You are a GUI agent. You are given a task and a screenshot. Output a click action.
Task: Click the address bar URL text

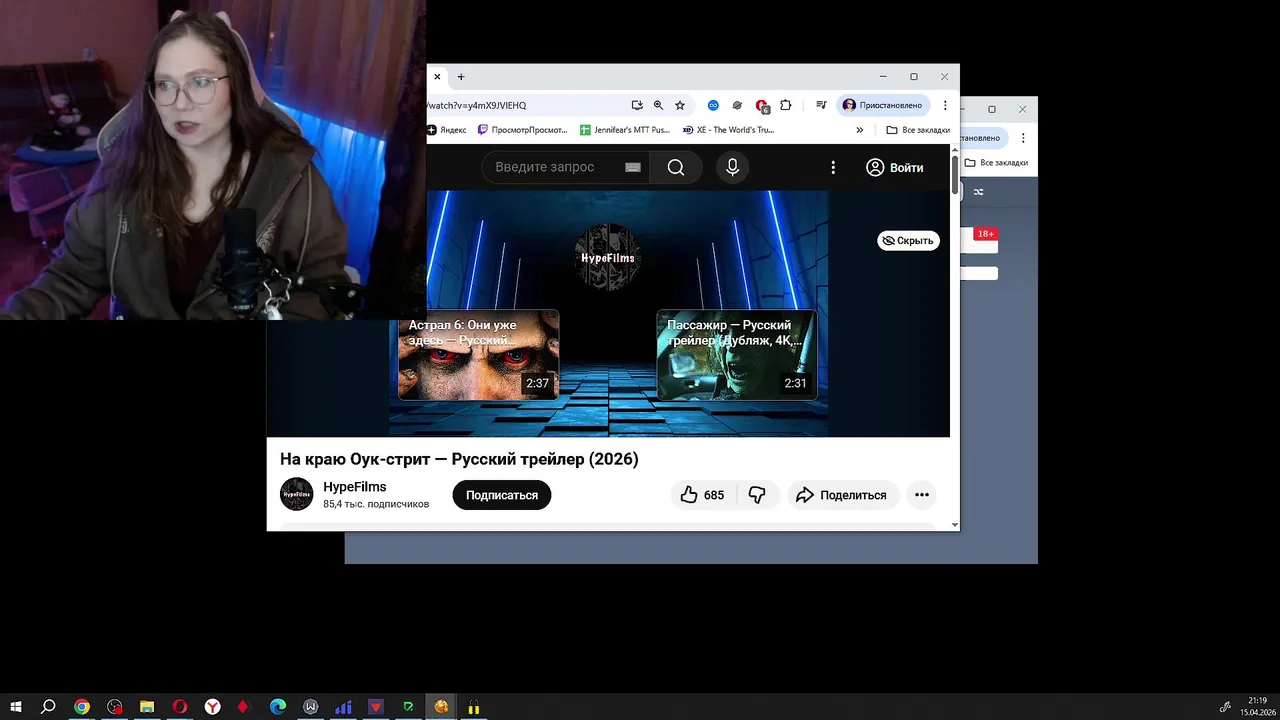(x=478, y=105)
